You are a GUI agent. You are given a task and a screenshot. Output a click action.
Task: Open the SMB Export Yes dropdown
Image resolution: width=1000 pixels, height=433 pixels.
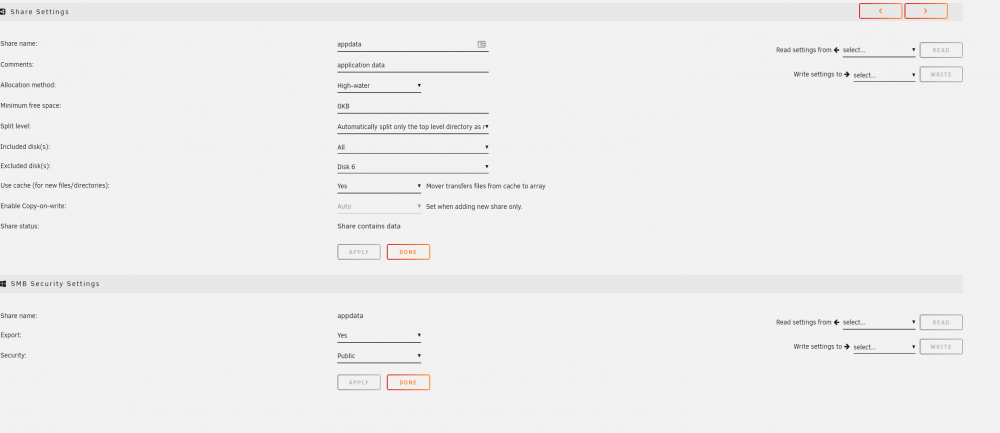click(x=379, y=335)
